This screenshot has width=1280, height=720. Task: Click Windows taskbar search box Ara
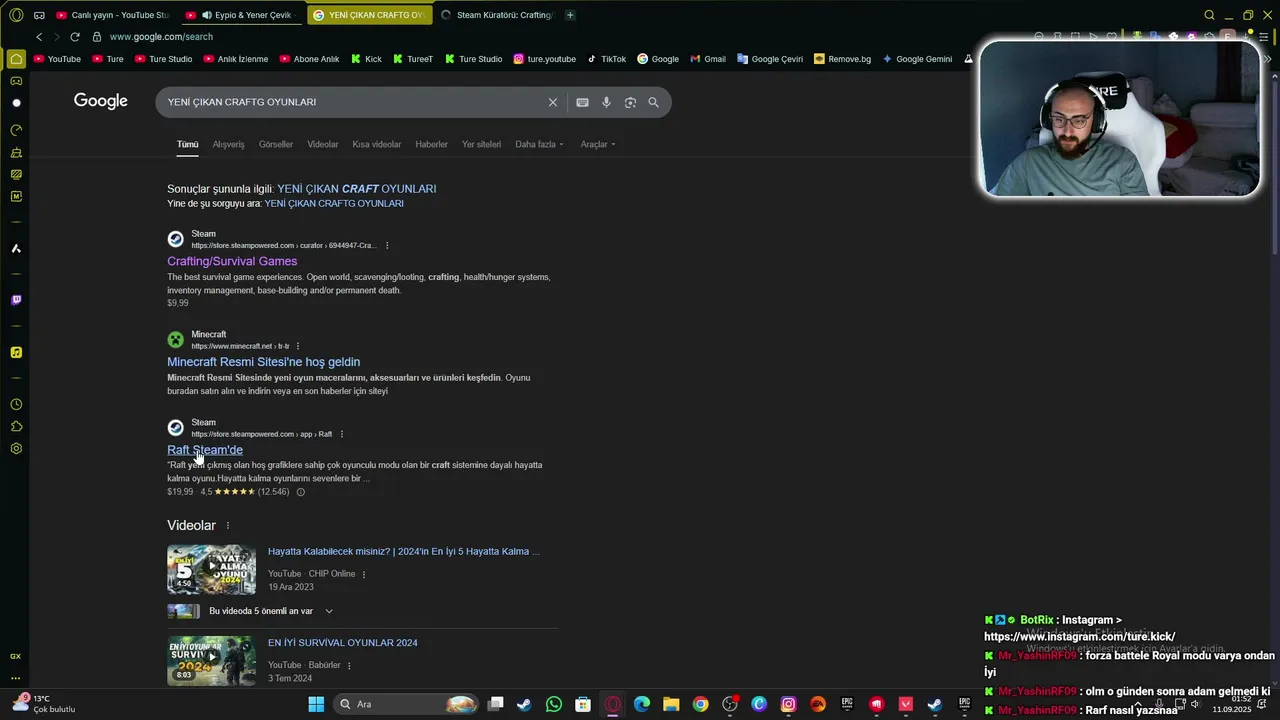(405, 704)
